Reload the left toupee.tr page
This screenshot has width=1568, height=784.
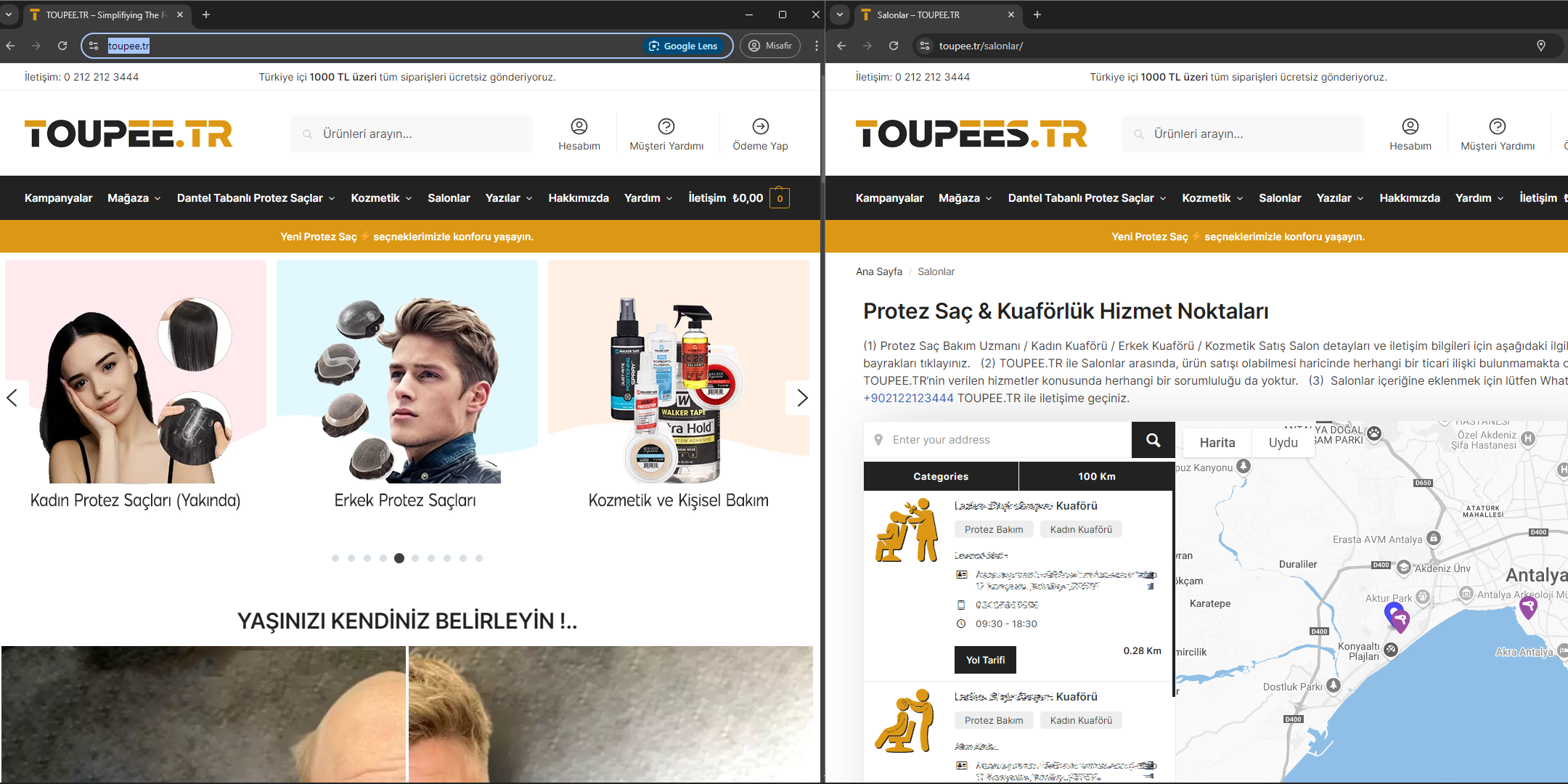tap(62, 46)
